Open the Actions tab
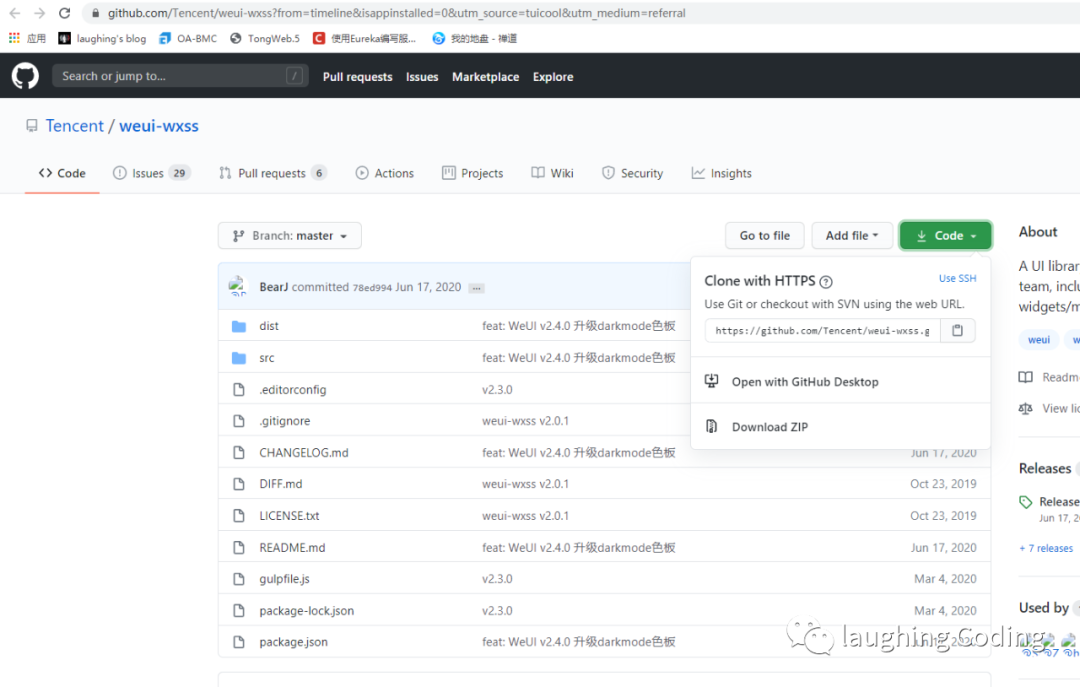Viewport: 1080px width, 687px height. pos(384,173)
